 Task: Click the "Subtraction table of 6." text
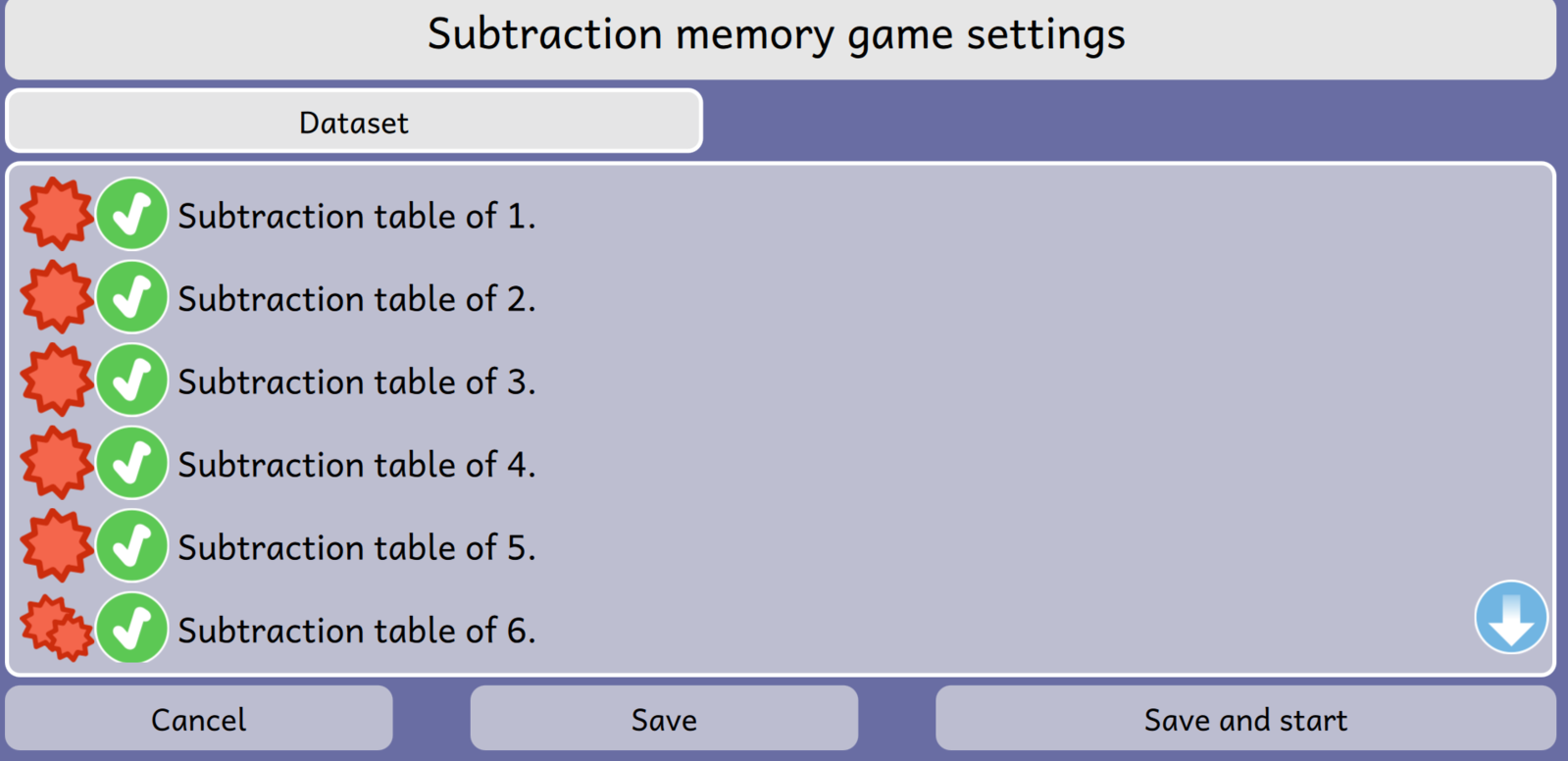coord(357,630)
